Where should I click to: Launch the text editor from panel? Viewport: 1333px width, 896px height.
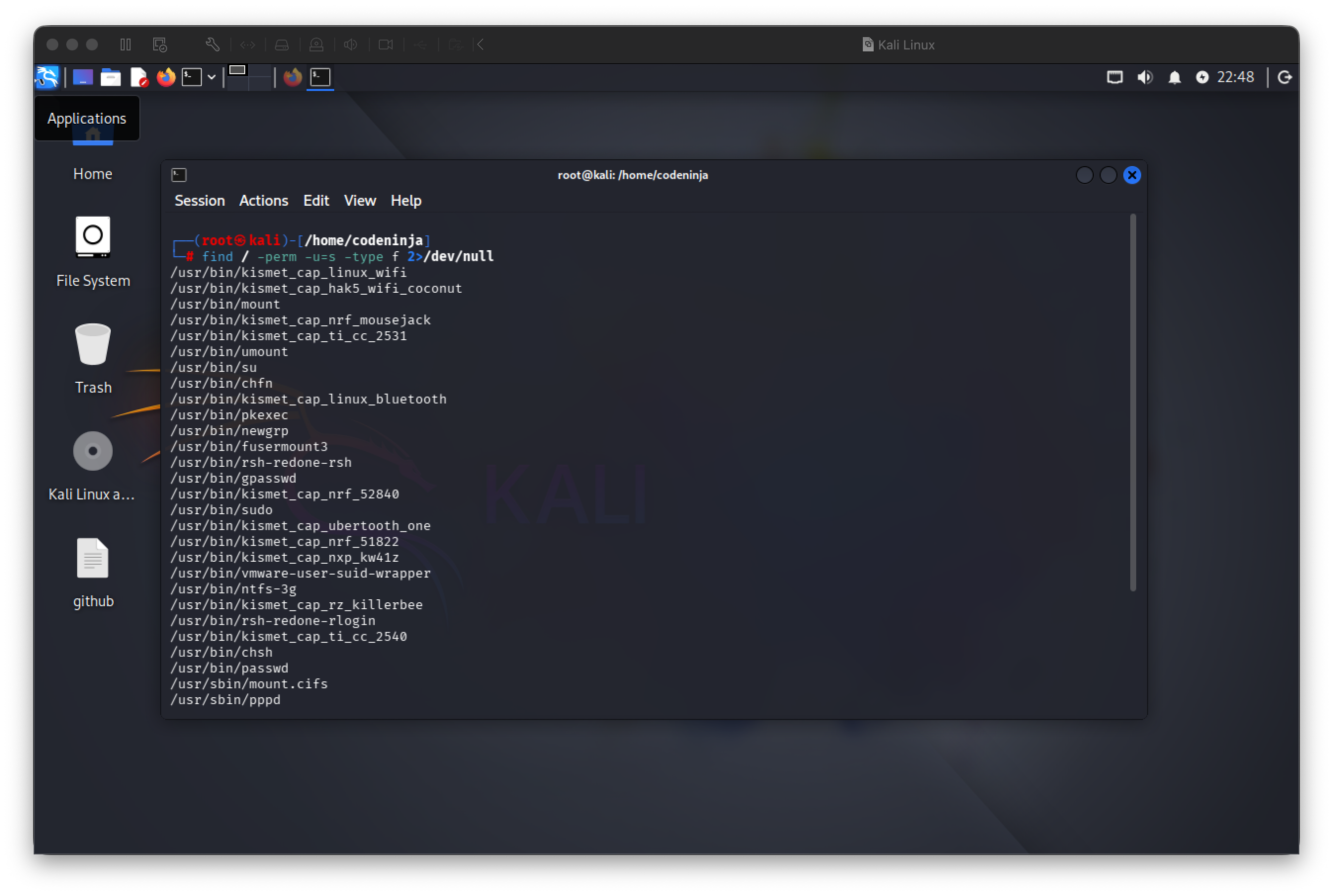139,77
